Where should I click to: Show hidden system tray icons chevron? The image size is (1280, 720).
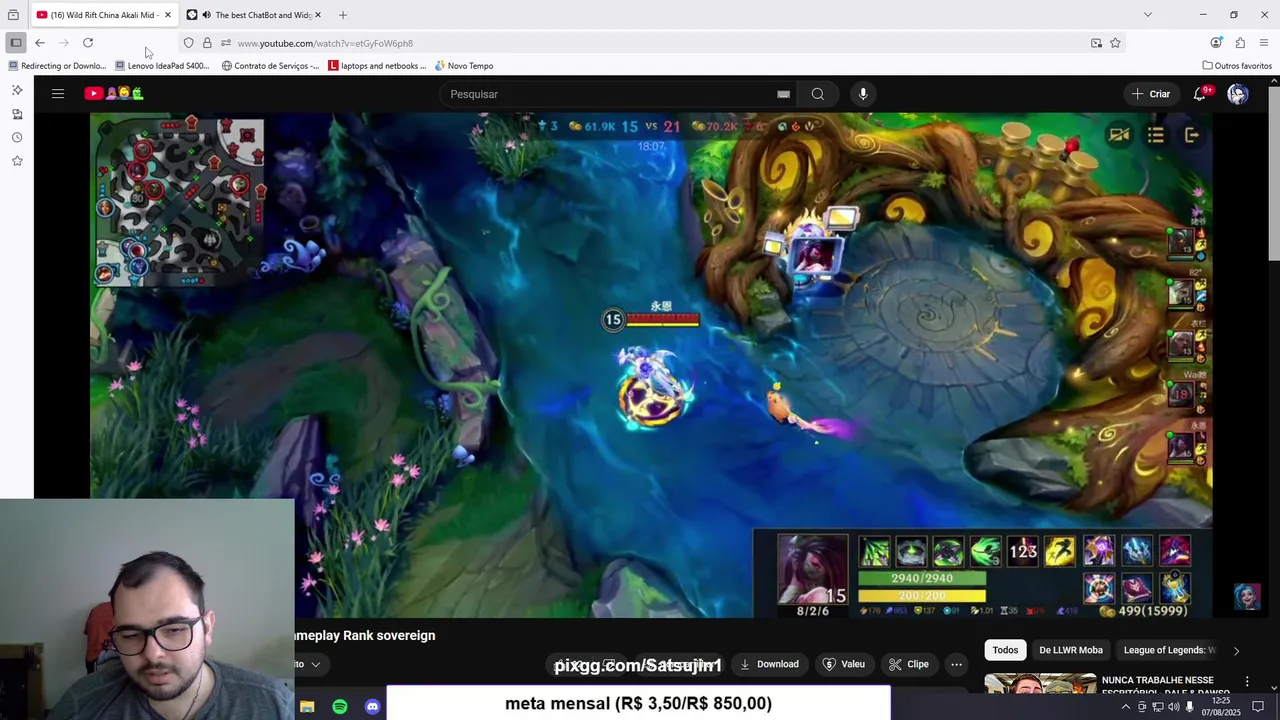pos(1125,707)
